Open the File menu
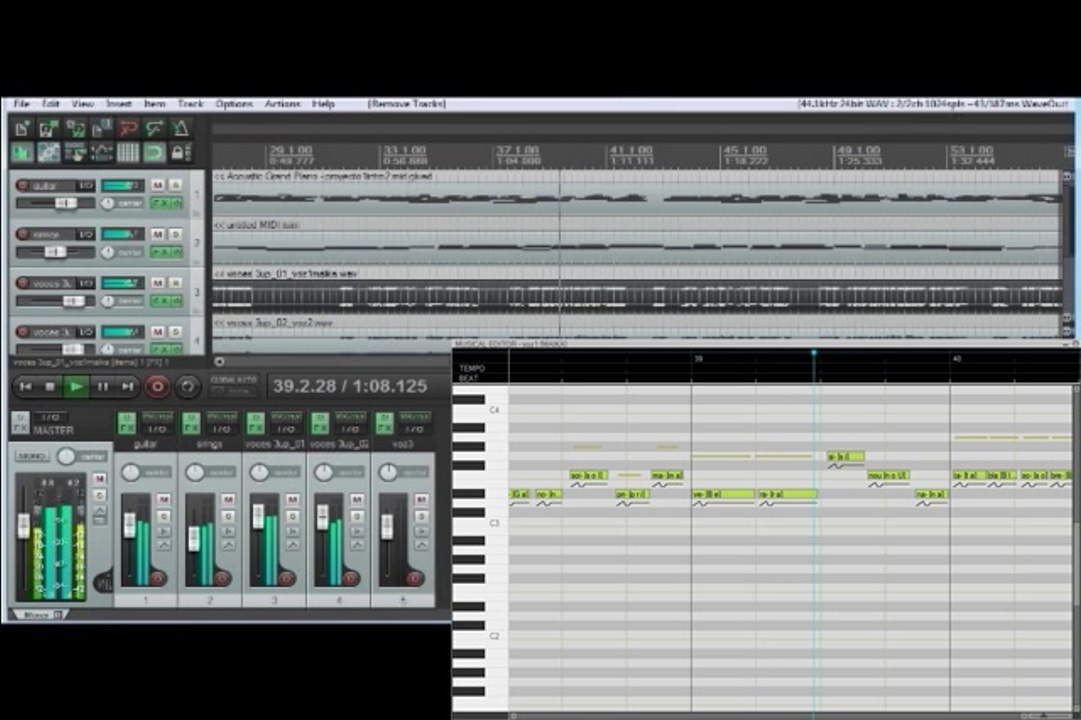The height and width of the screenshot is (720, 1081). click(x=21, y=104)
